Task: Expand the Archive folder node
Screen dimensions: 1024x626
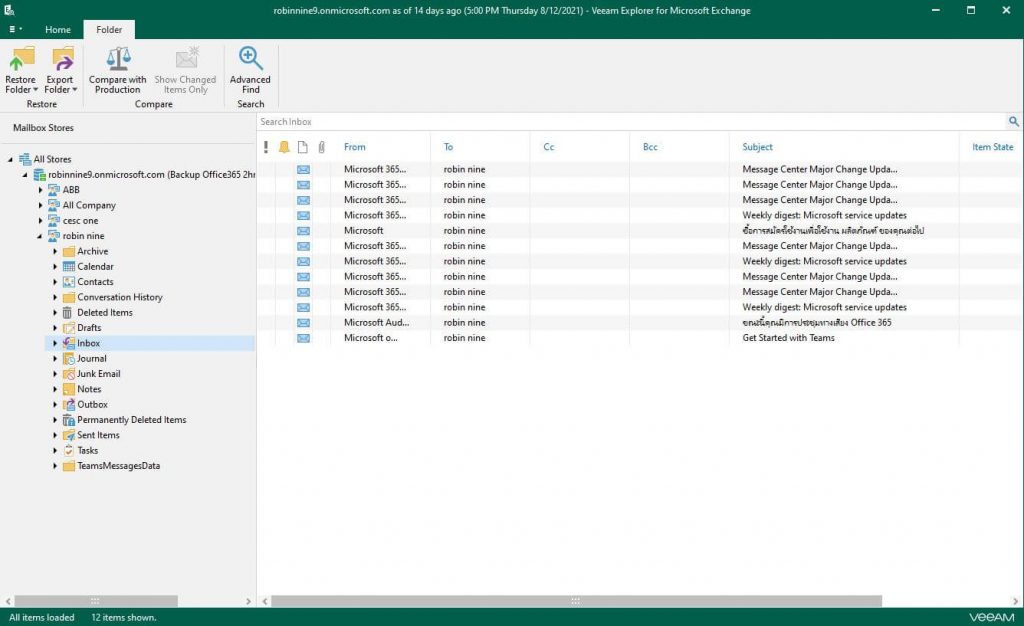Action: [55, 251]
